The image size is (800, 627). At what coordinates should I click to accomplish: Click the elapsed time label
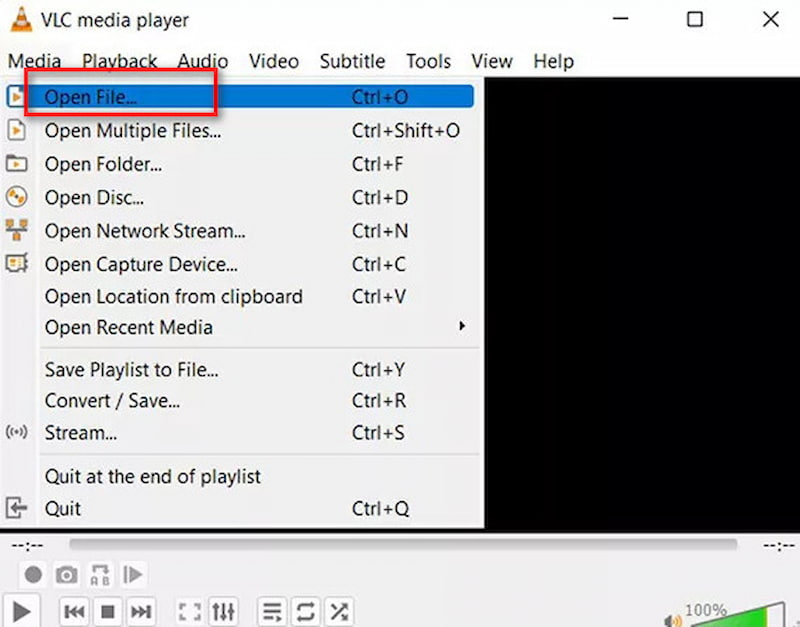click(x=27, y=546)
